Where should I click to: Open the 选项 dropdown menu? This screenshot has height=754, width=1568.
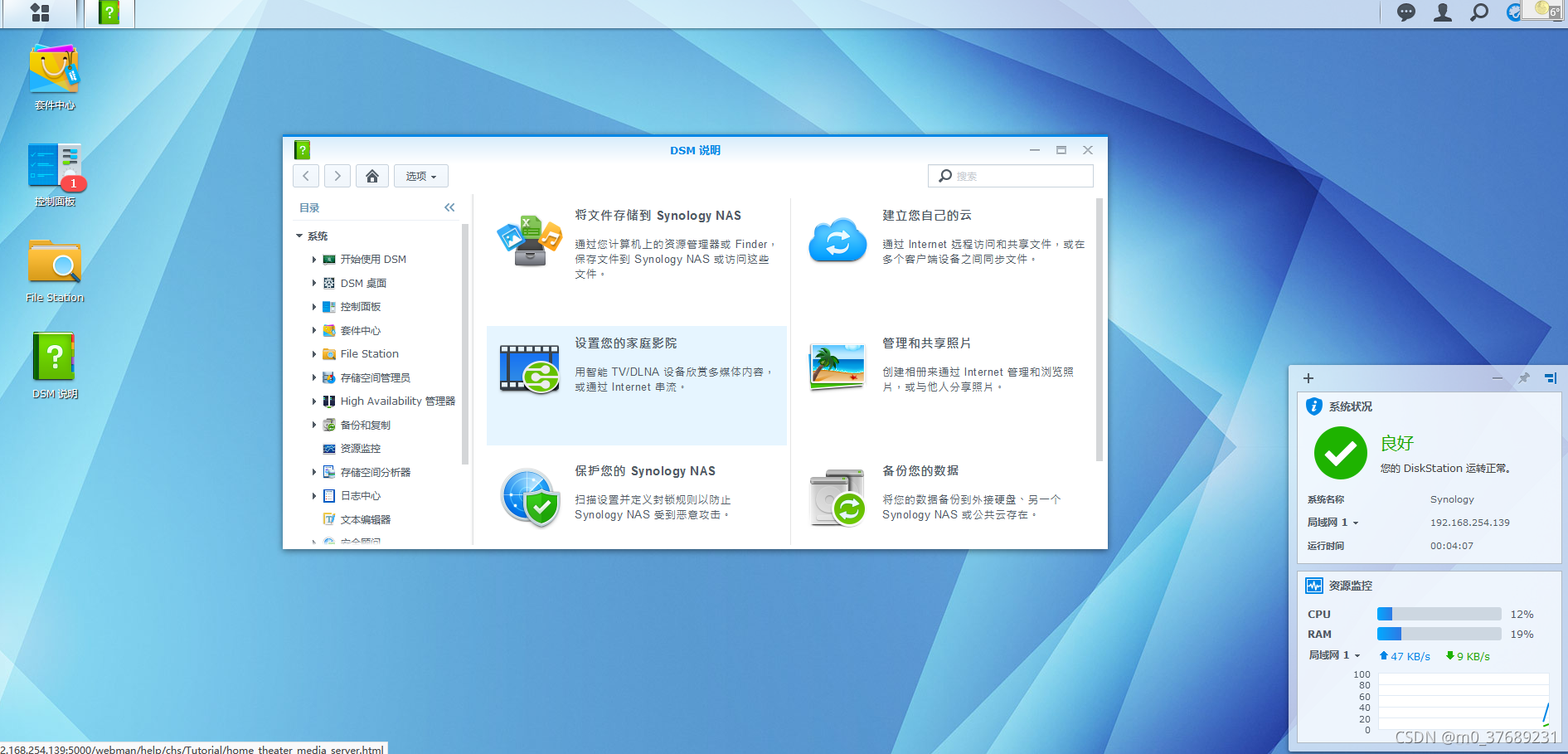click(x=421, y=176)
